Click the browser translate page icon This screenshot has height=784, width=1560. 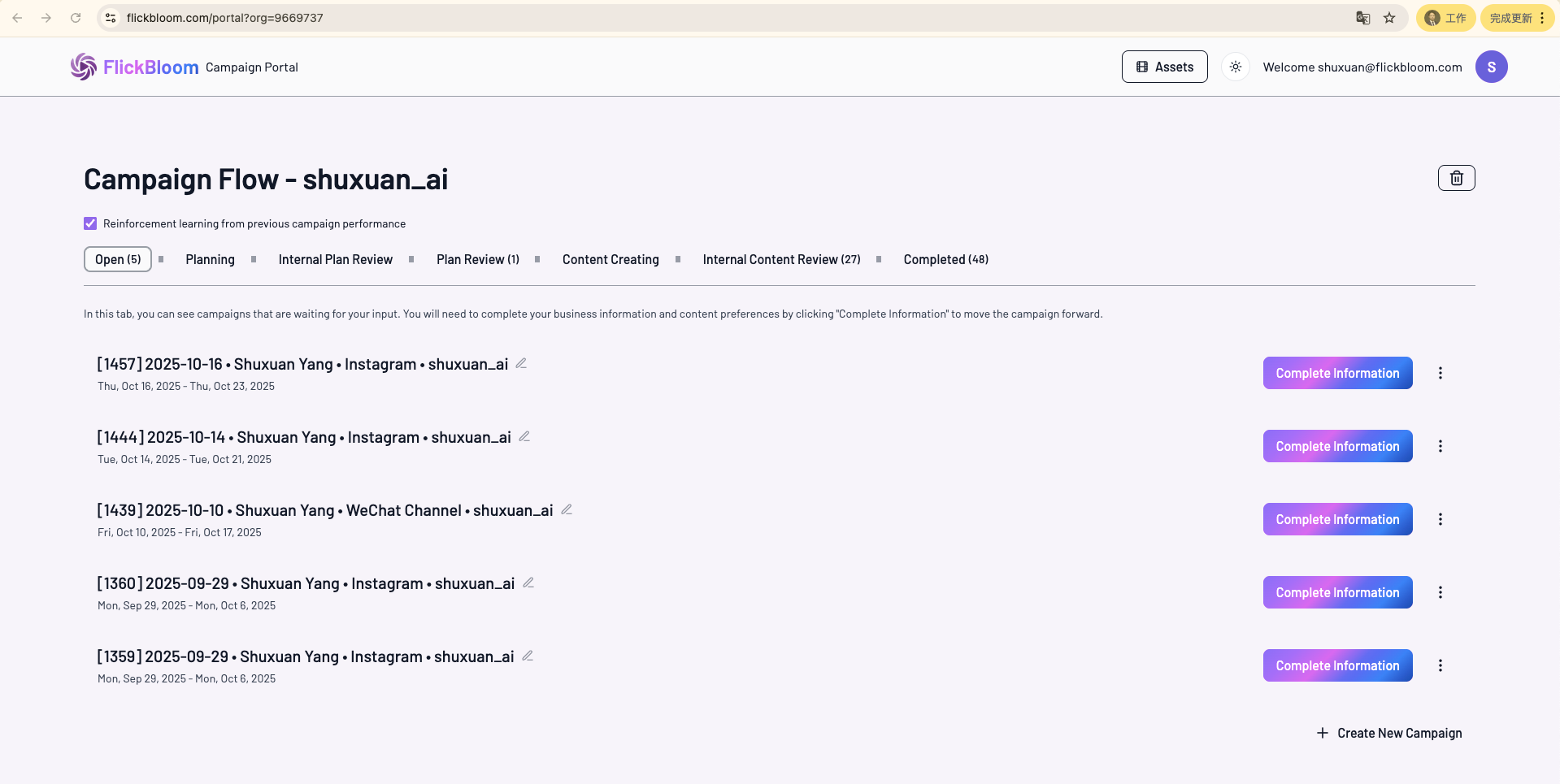tap(1363, 18)
